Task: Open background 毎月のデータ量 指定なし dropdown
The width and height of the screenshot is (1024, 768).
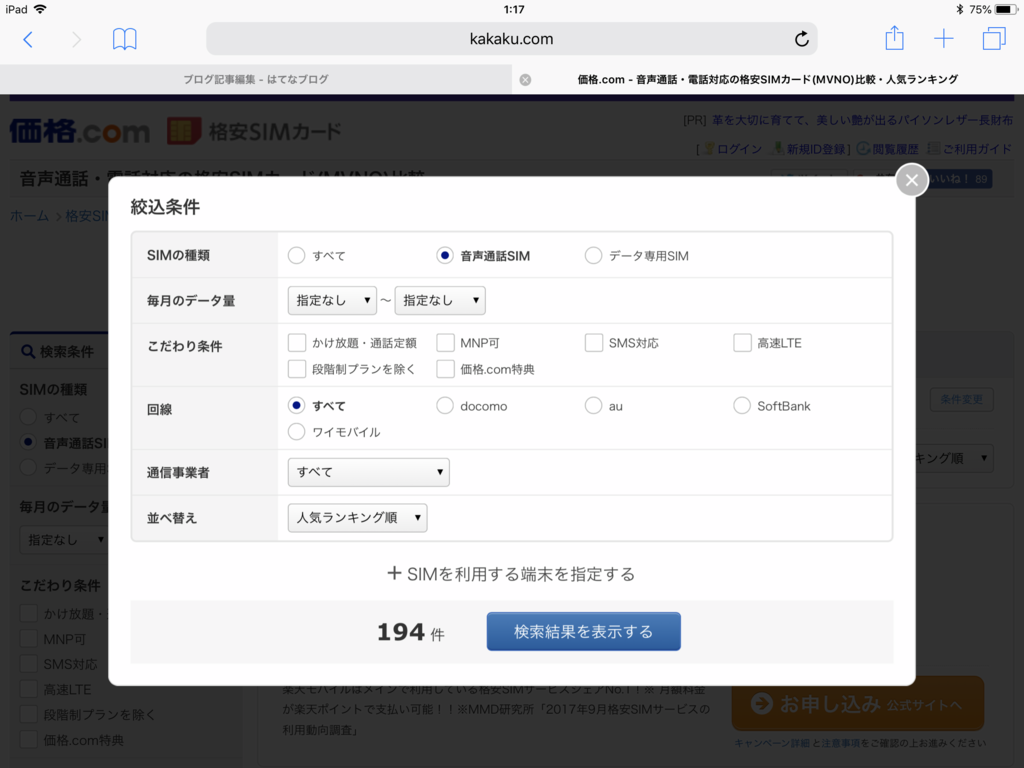Action: click(x=63, y=540)
